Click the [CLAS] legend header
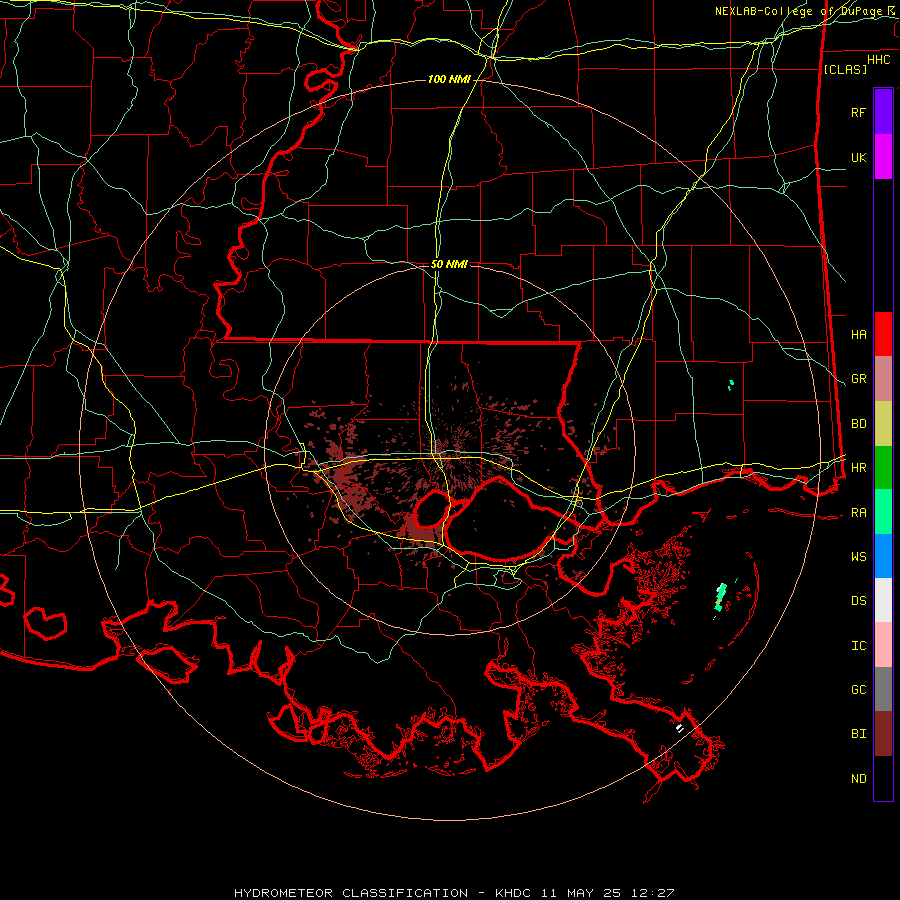The height and width of the screenshot is (900, 900). (x=845, y=69)
